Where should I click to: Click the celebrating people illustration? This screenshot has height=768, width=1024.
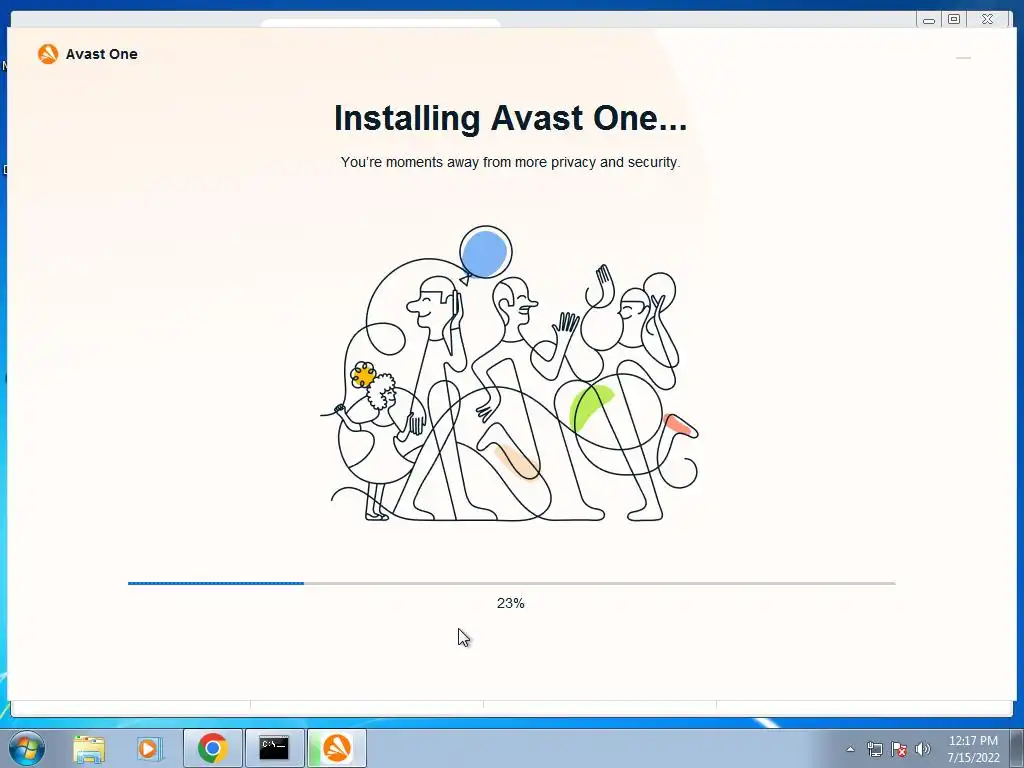pos(509,374)
